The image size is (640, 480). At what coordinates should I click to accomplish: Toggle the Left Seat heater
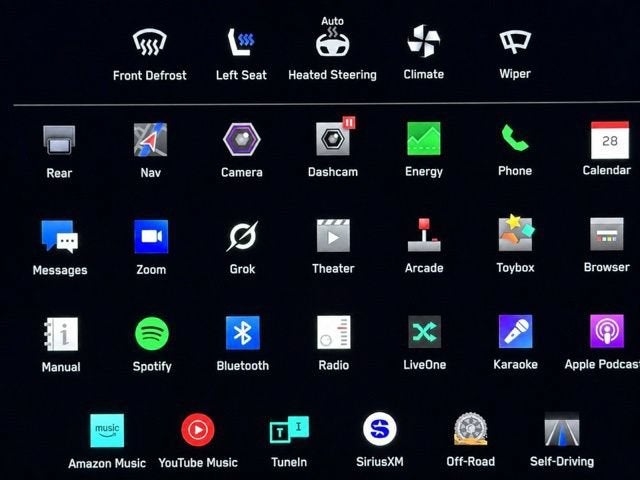(241, 42)
